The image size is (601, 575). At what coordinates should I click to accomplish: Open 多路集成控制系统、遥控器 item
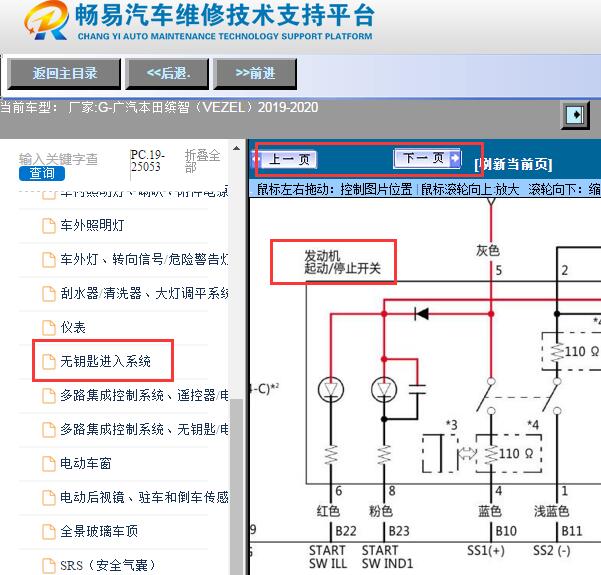click(144, 396)
